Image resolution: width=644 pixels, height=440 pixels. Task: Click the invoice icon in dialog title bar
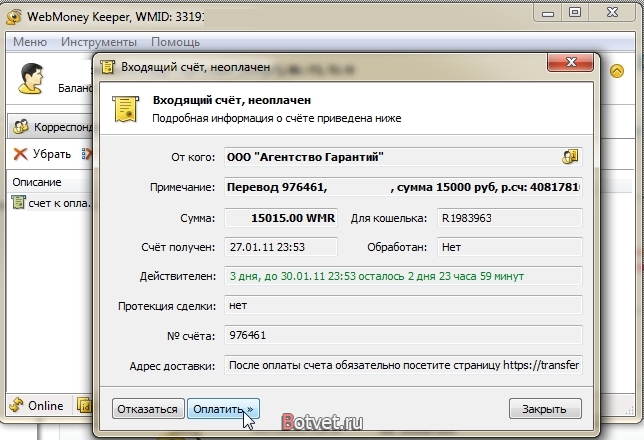click(x=108, y=67)
